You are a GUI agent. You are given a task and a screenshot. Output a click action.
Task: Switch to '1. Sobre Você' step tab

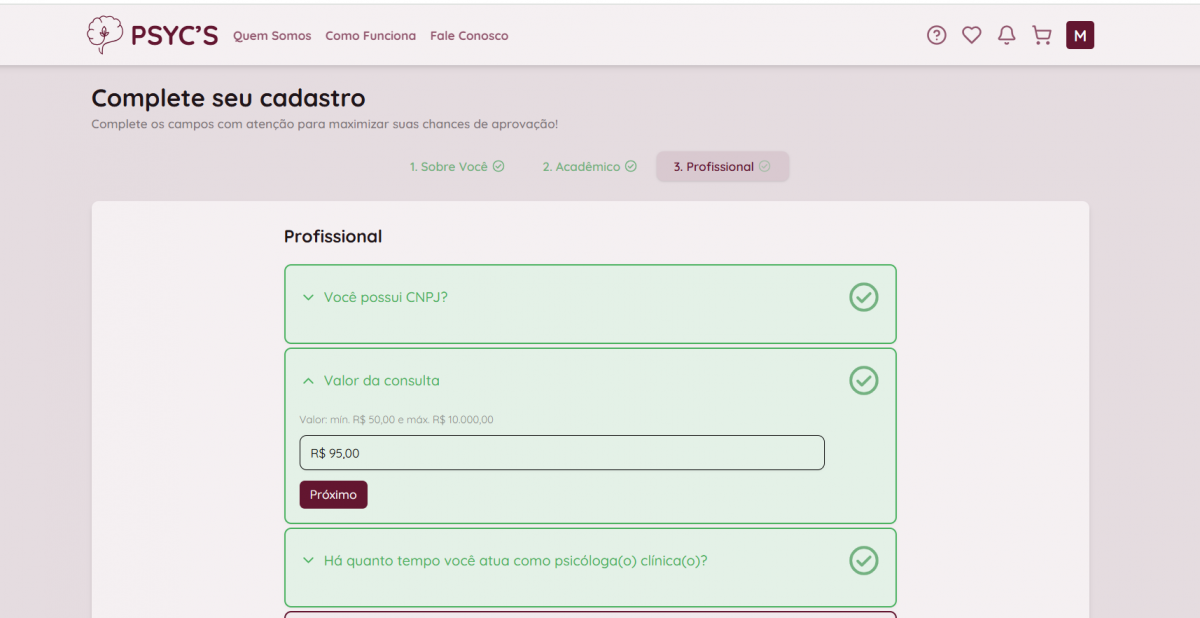coord(456,167)
